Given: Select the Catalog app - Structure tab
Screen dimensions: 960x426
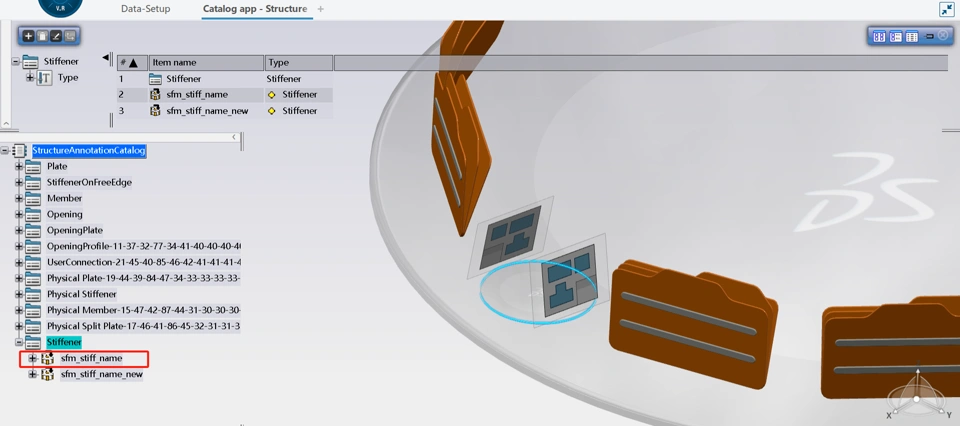Looking at the screenshot, I should coord(255,9).
